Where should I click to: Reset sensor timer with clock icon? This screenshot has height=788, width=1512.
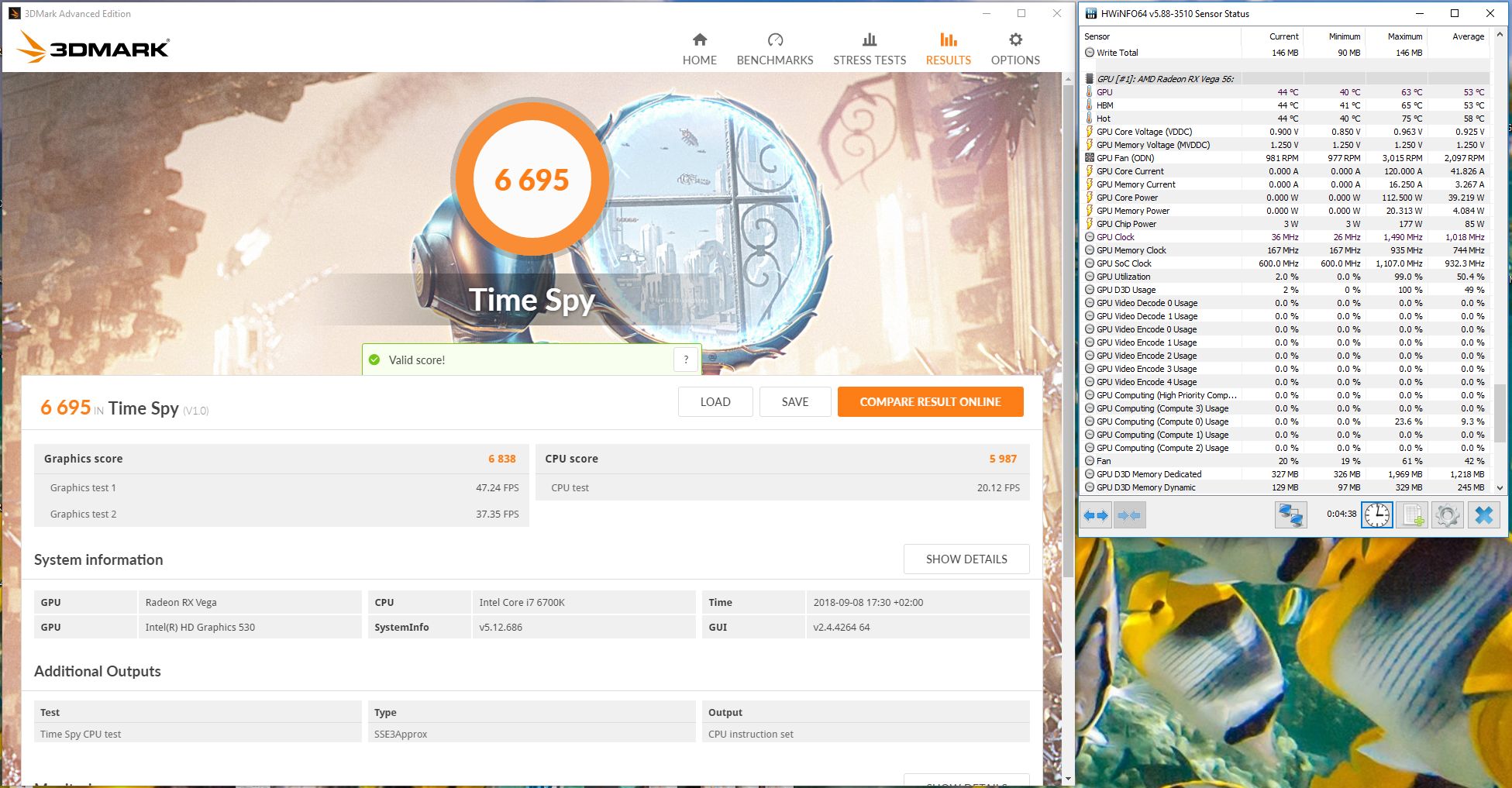[1377, 515]
